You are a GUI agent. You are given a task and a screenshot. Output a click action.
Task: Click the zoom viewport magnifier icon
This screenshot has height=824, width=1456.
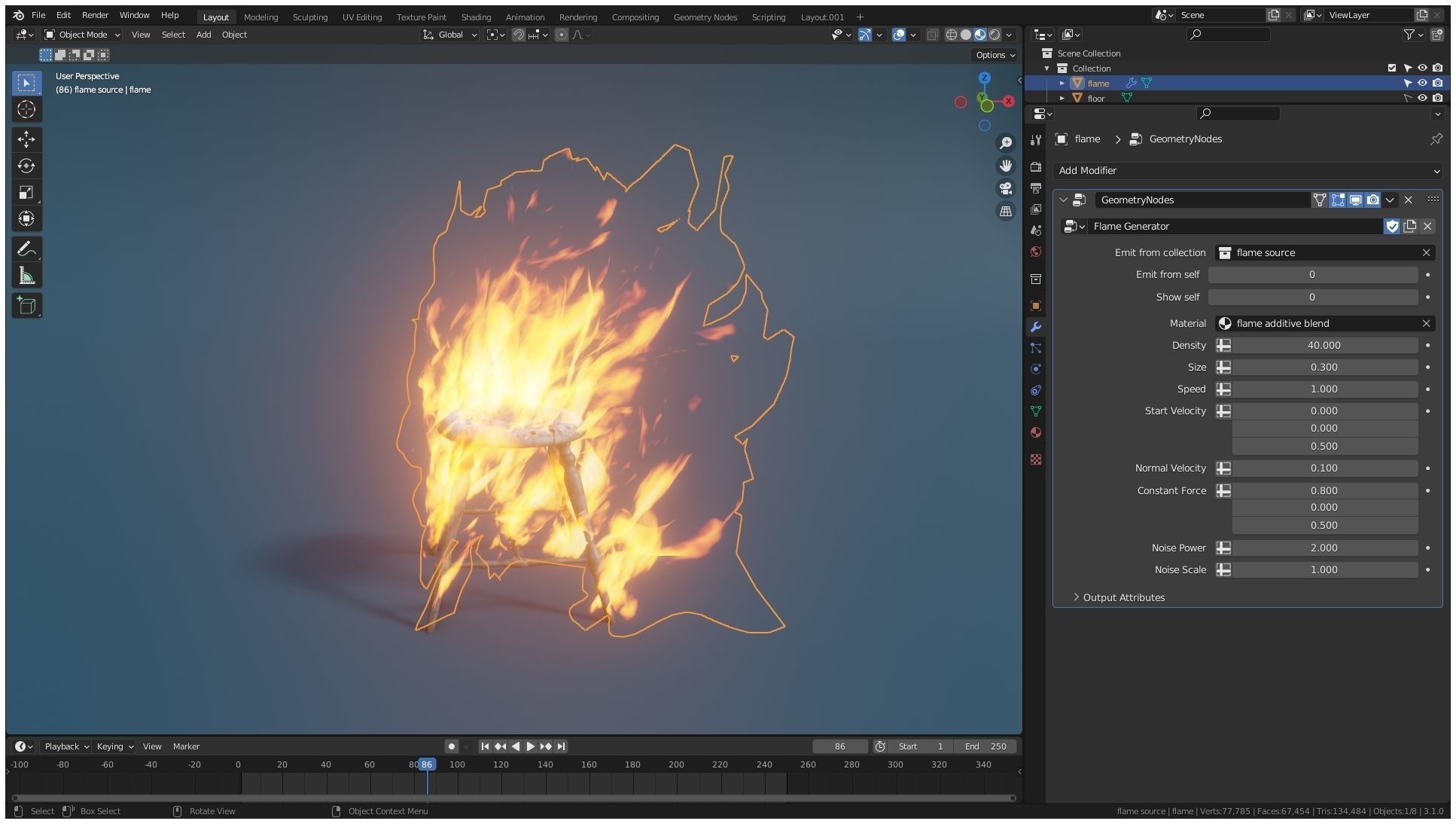1006,143
